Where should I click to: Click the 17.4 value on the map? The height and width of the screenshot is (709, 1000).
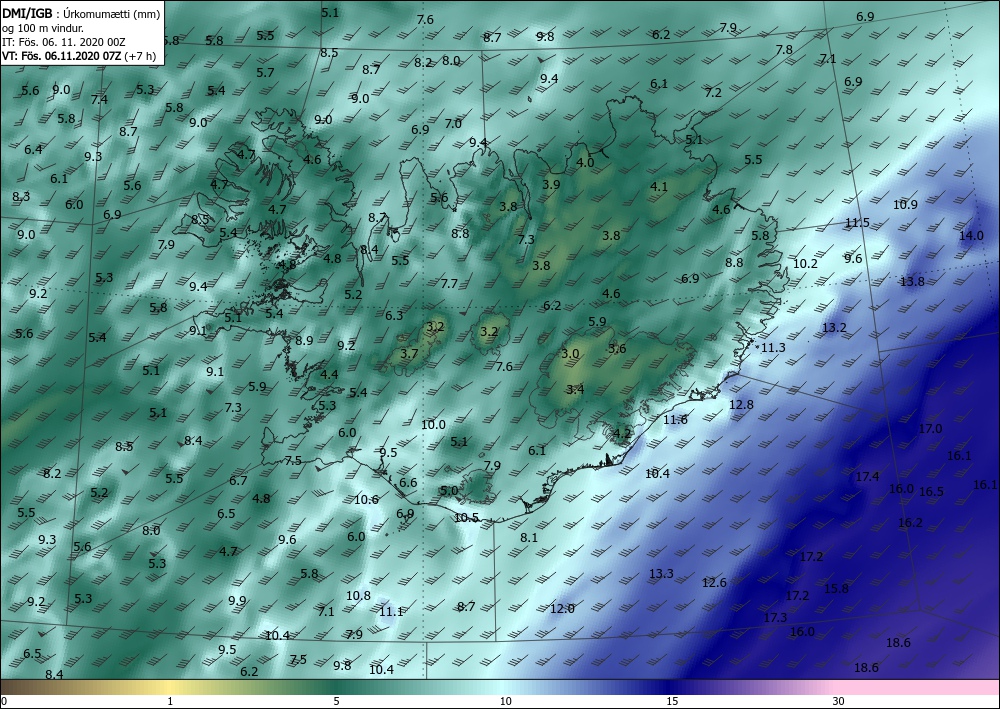(867, 476)
